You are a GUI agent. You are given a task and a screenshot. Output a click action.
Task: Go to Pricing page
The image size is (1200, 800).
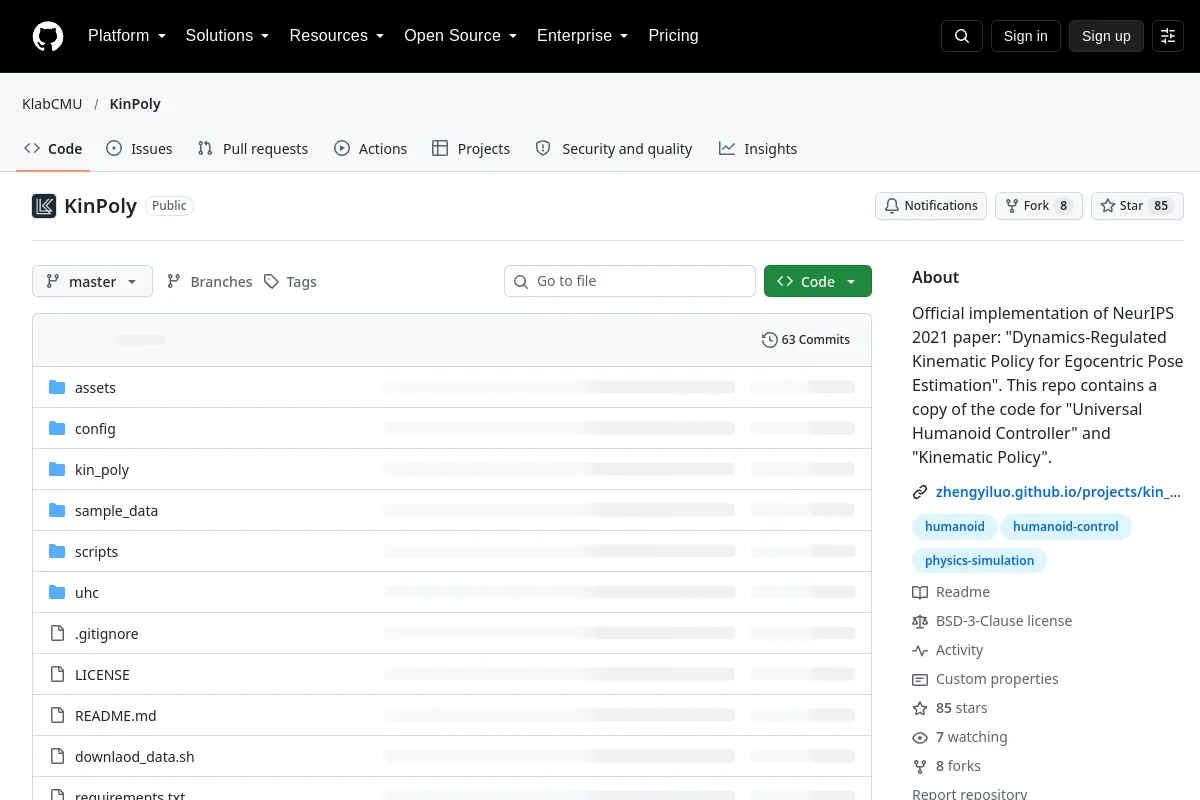[673, 36]
